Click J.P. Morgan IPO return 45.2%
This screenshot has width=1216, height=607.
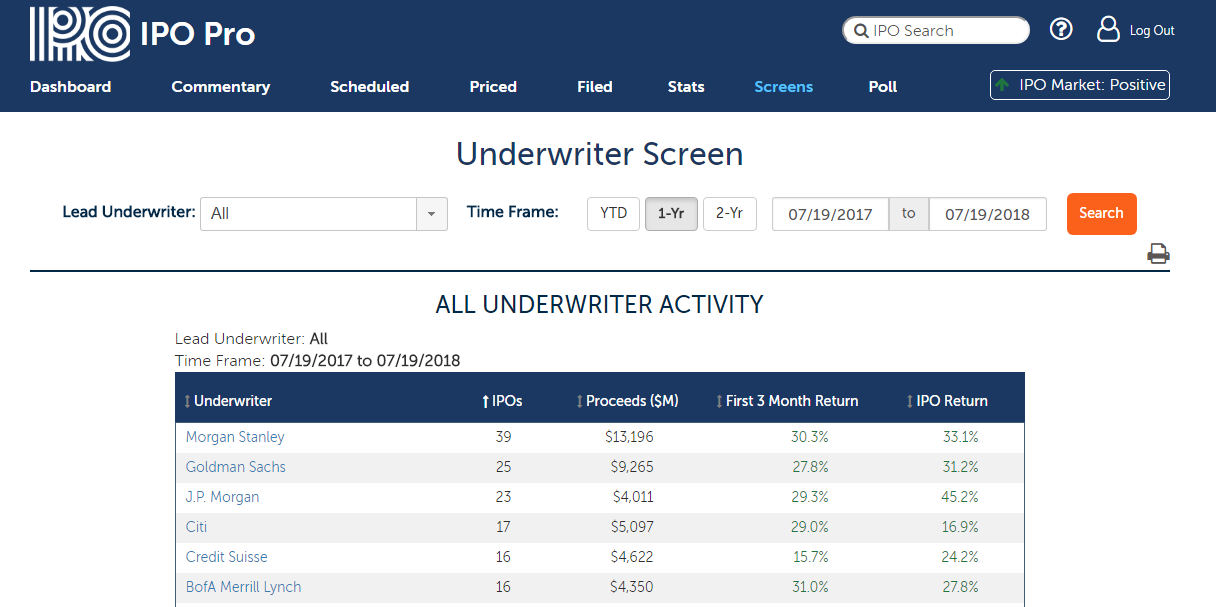(x=960, y=497)
